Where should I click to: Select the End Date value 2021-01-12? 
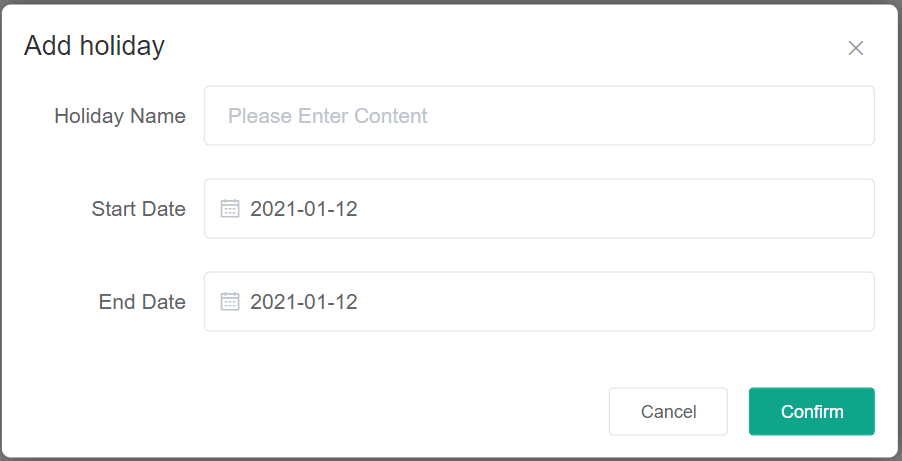(304, 302)
